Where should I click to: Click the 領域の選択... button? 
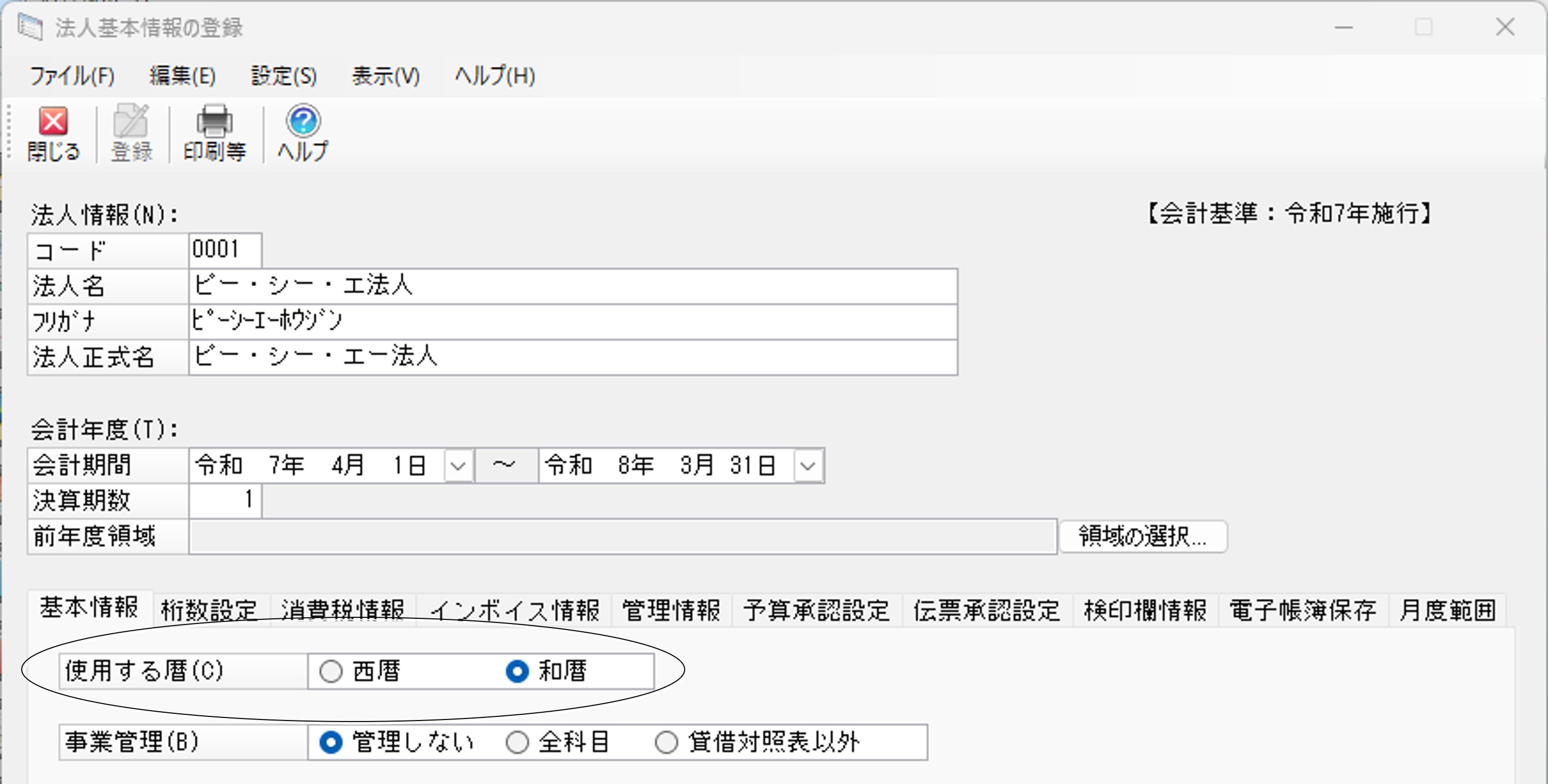[x=1142, y=536]
